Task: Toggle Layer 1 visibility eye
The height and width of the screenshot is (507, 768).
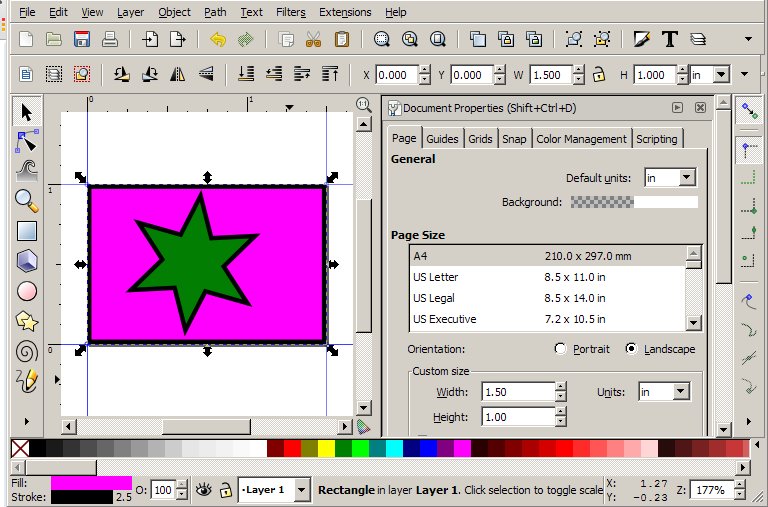Action: pyautogui.click(x=204, y=490)
